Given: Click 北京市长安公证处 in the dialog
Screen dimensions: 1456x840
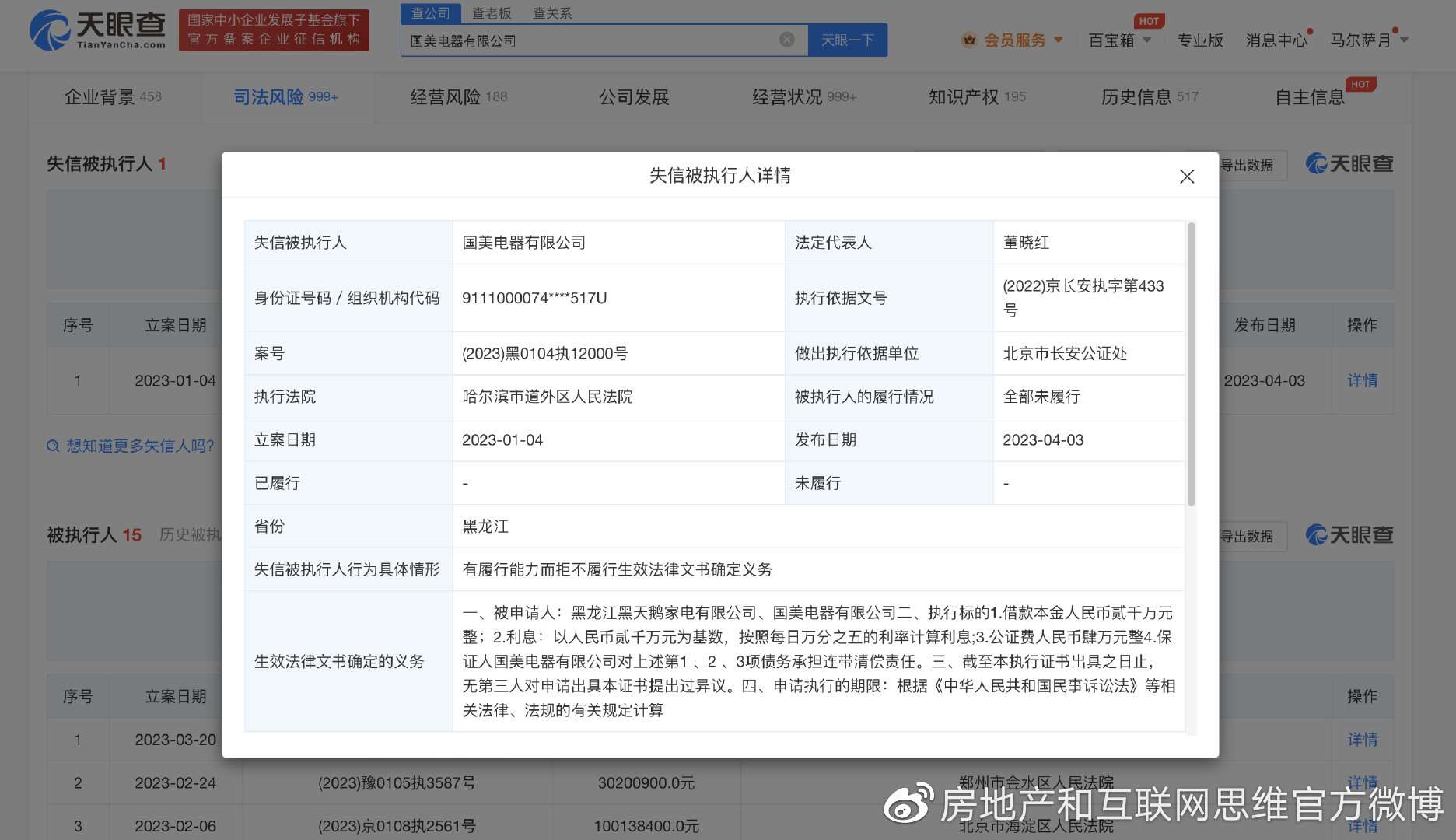Looking at the screenshot, I should (x=1065, y=354).
